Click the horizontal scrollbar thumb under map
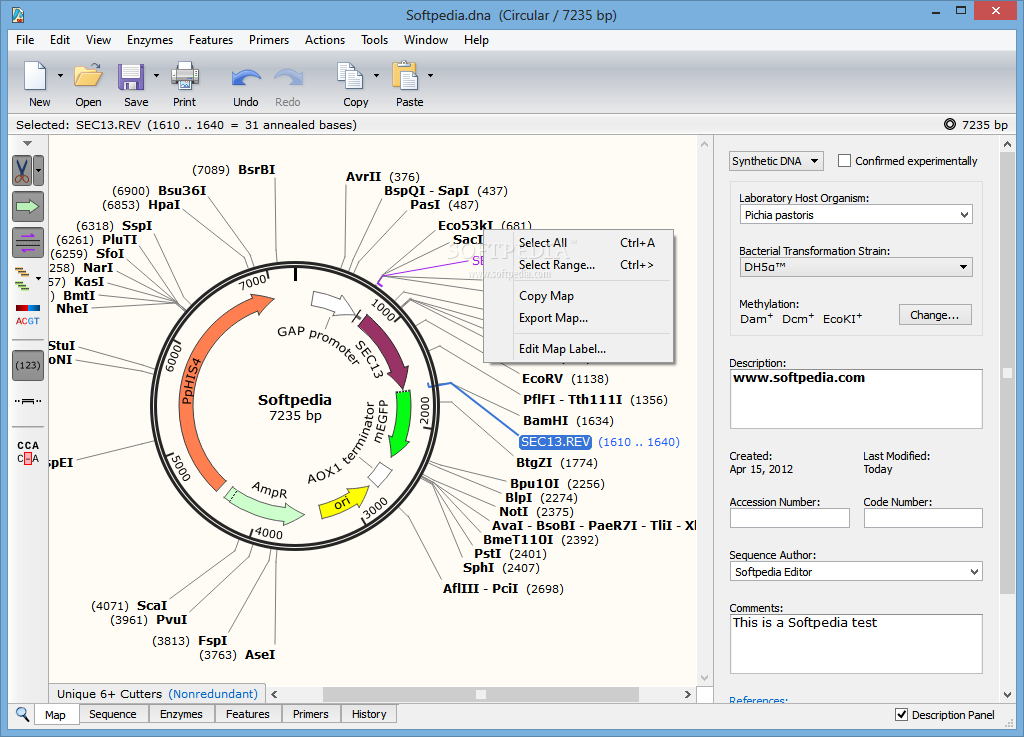 point(481,695)
